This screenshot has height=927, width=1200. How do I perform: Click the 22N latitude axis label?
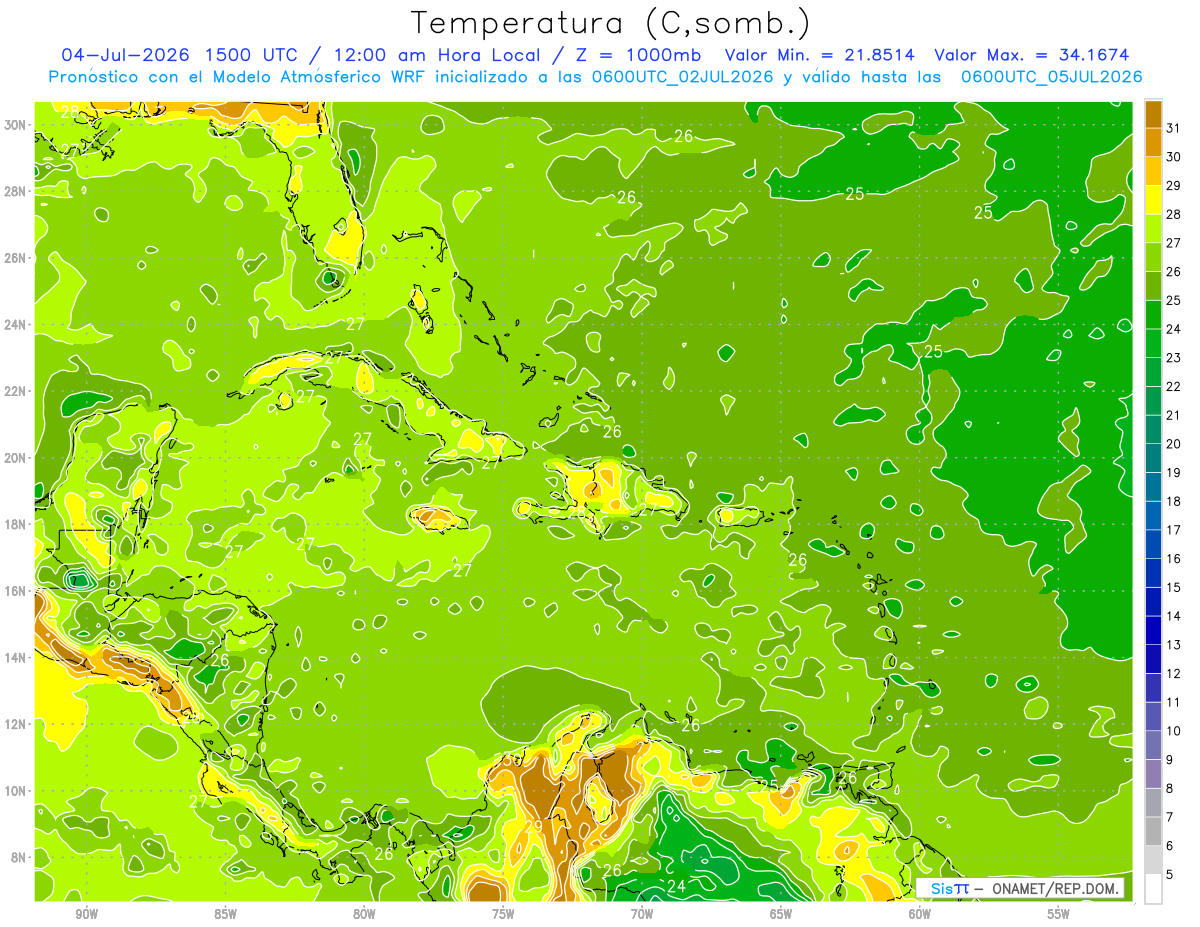(x=16, y=391)
